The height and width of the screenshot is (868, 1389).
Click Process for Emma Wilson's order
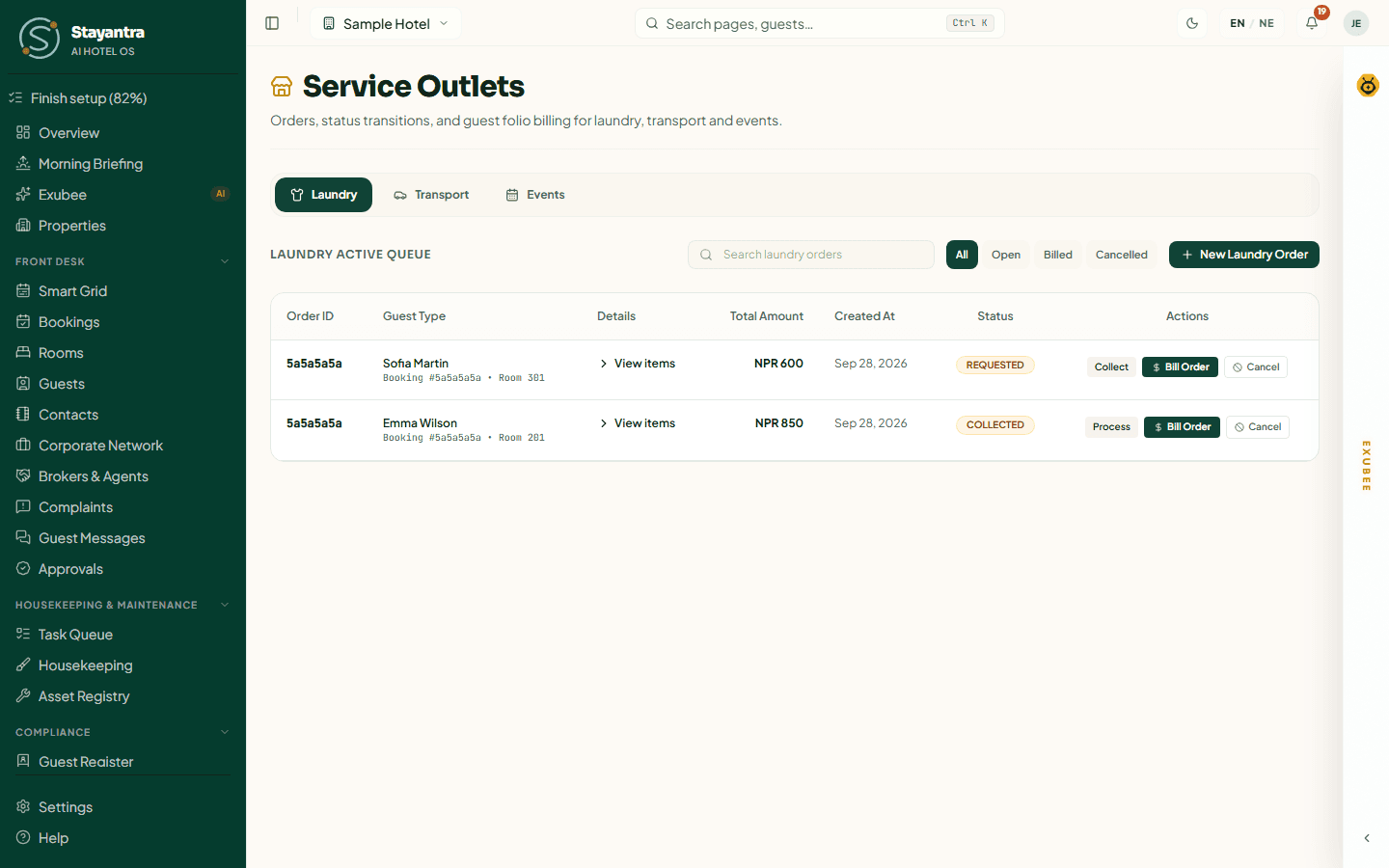(x=1111, y=427)
